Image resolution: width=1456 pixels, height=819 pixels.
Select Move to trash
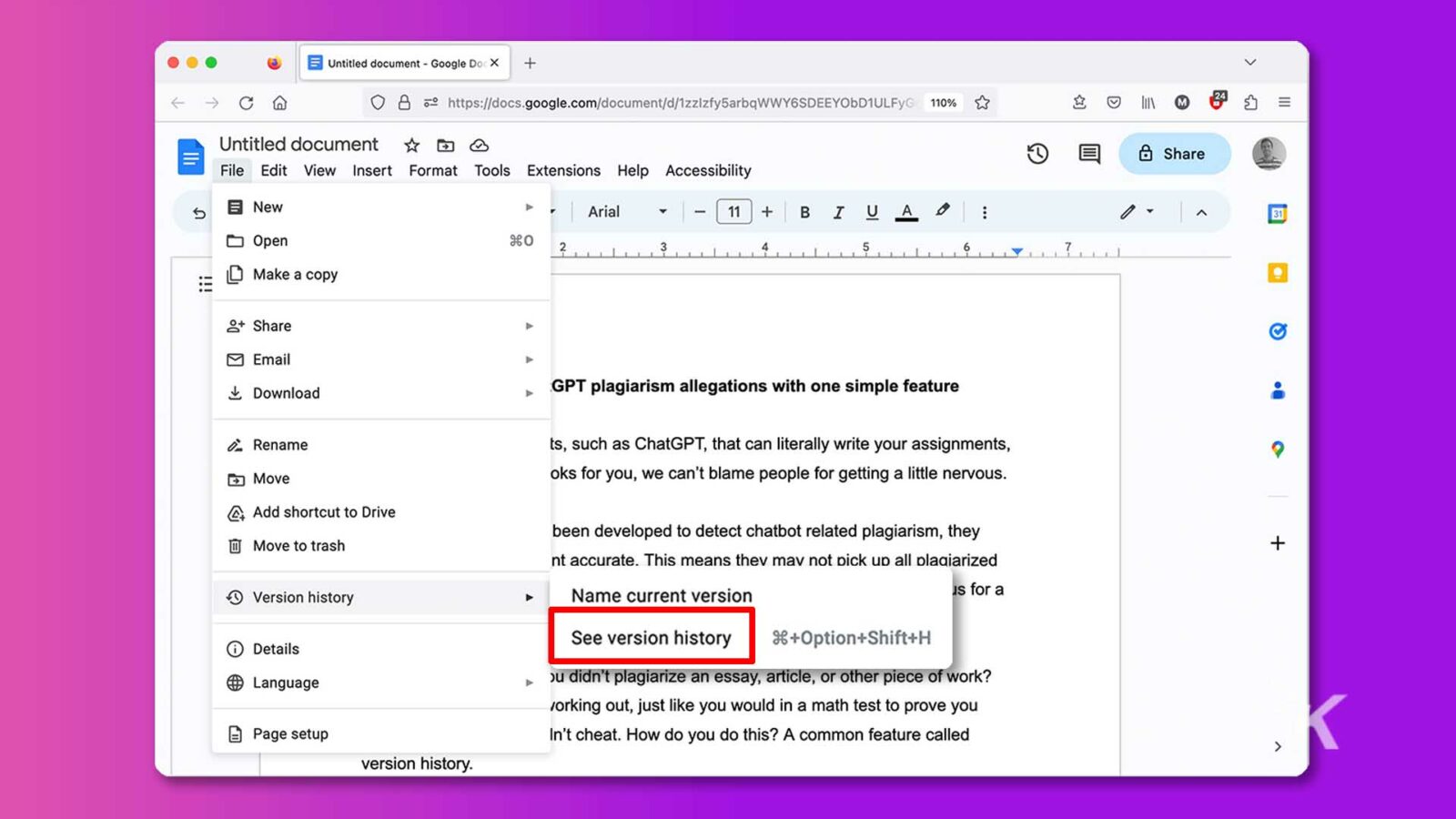(381, 546)
